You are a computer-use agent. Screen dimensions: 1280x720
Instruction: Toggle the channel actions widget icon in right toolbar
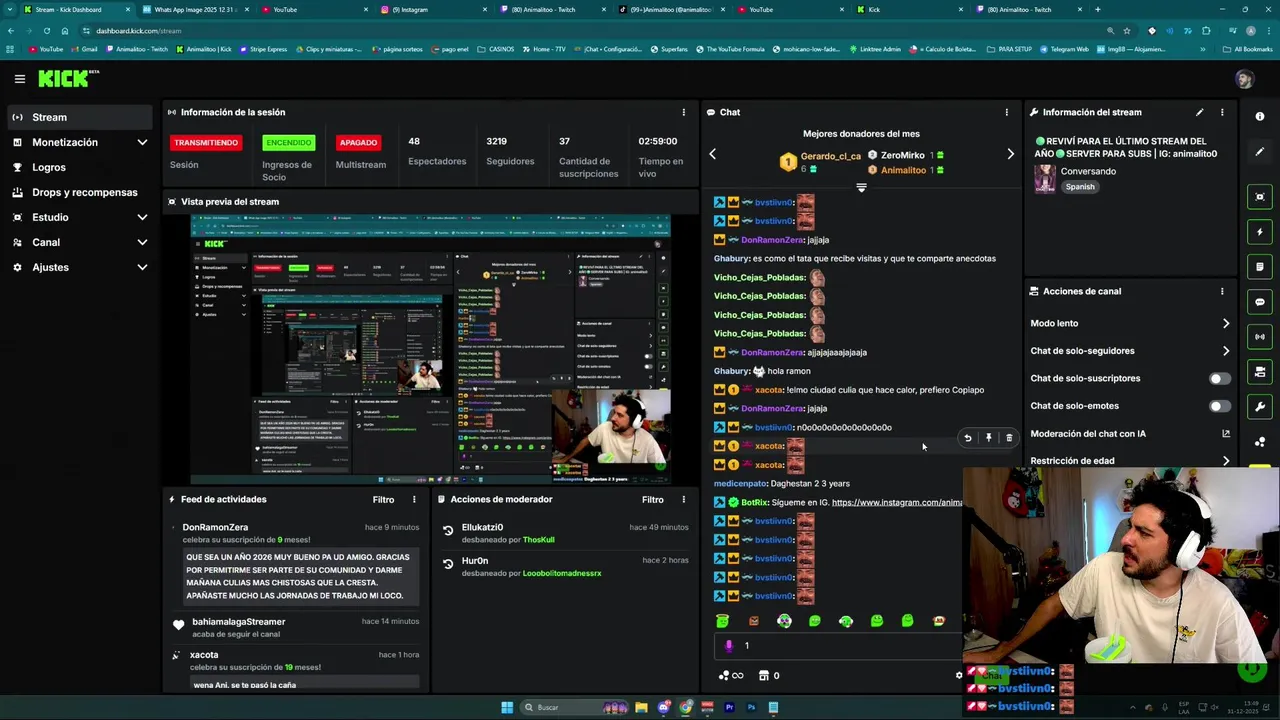[1260, 372]
